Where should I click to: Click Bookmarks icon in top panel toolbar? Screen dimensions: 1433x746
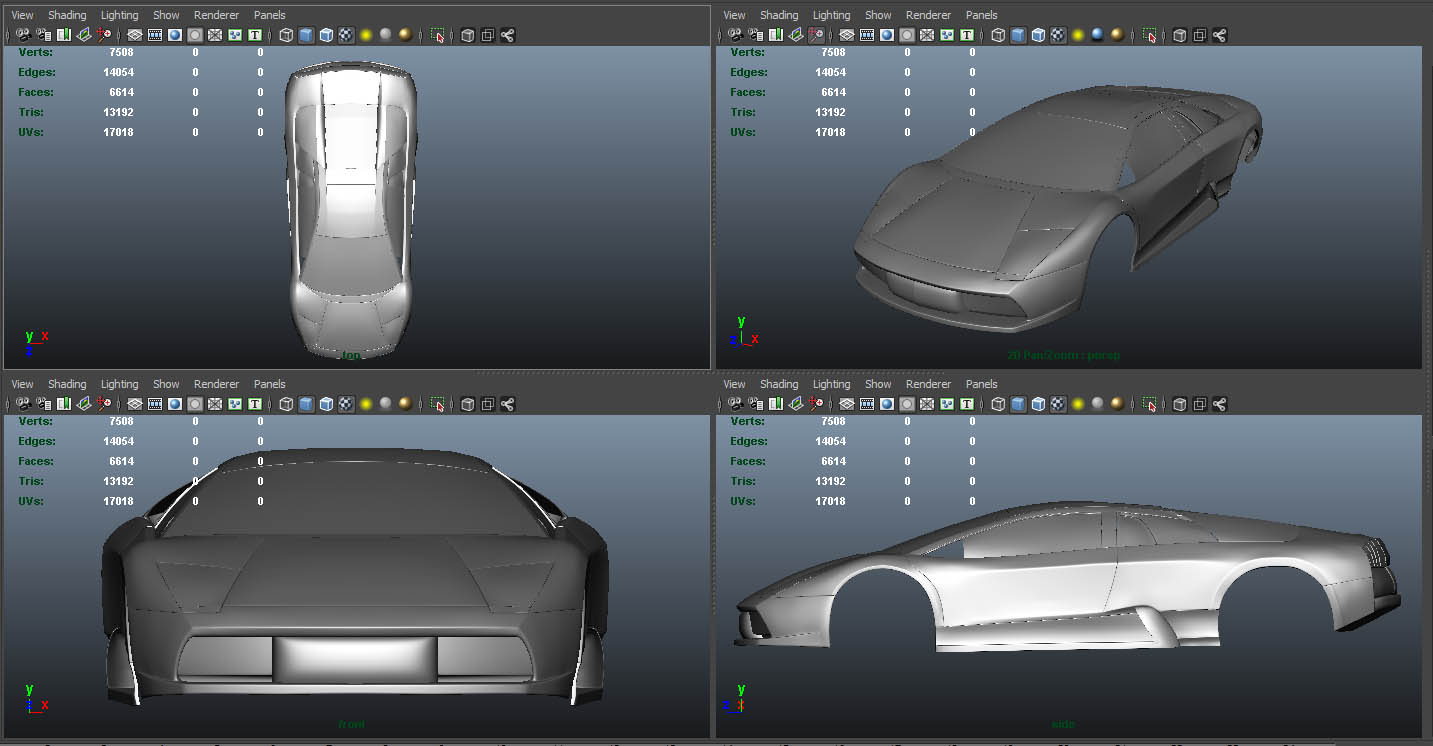click(x=64, y=35)
